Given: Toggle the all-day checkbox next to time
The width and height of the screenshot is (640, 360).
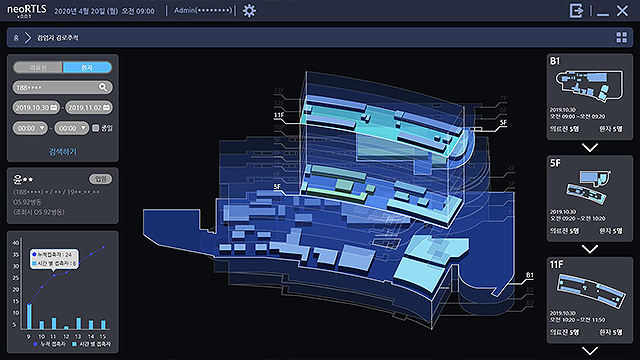Looking at the screenshot, I should tap(96, 128).
